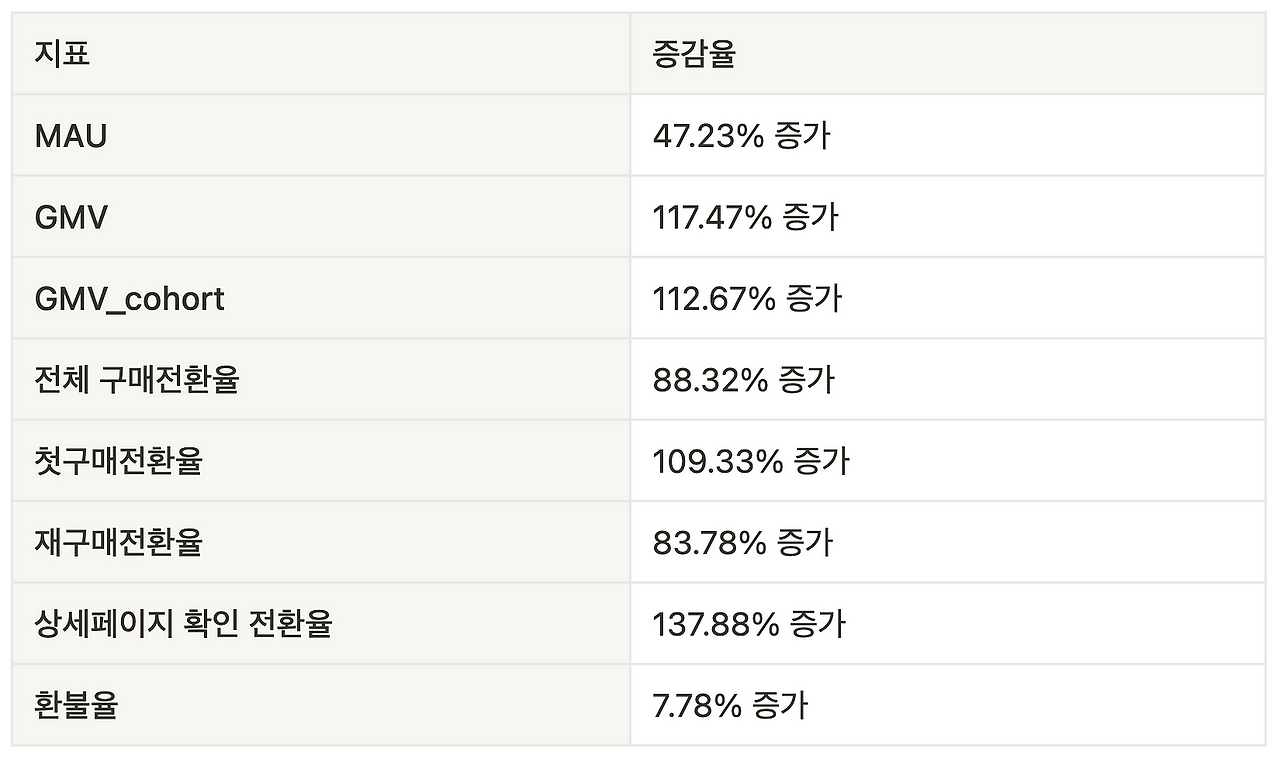Select the 전체 구매전환율 cell
Image resolution: width=1280 pixels, height=758 pixels.
point(137,380)
